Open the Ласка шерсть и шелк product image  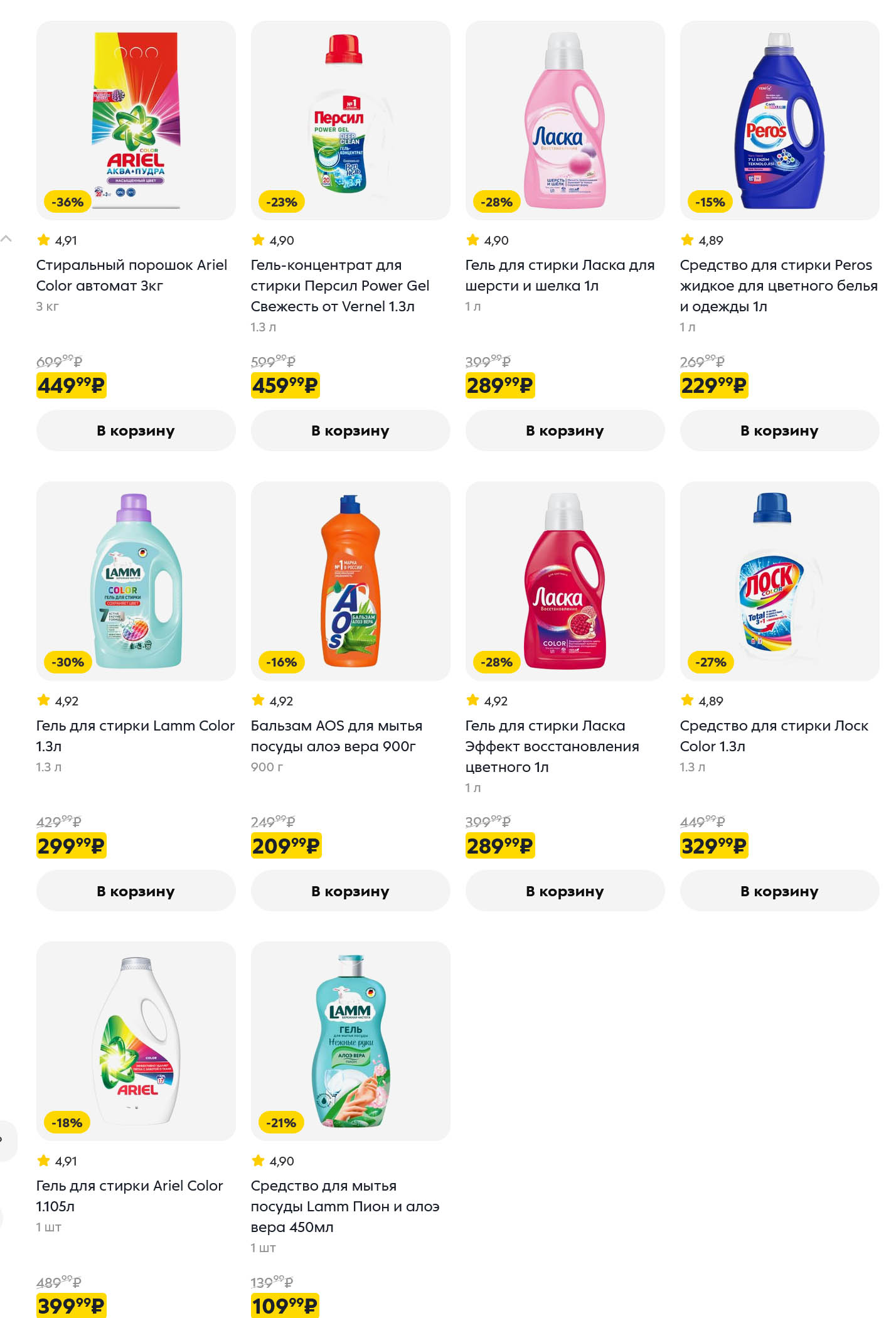(x=565, y=120)
